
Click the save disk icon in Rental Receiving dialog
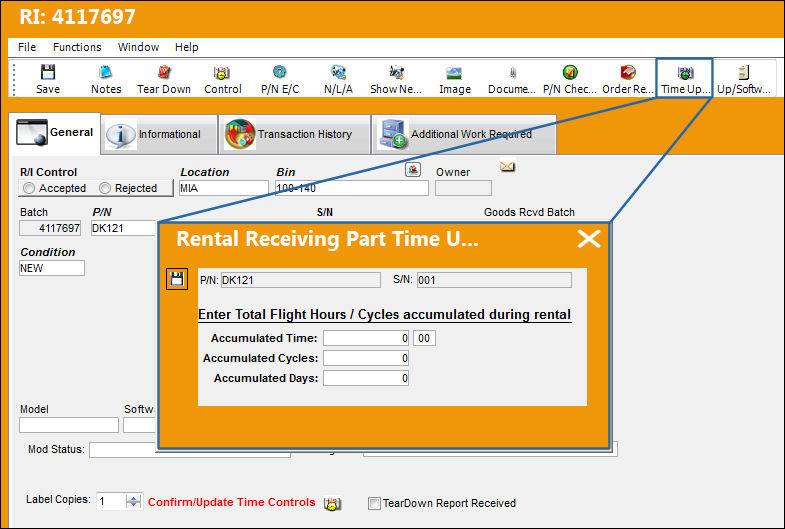point(177,279)
